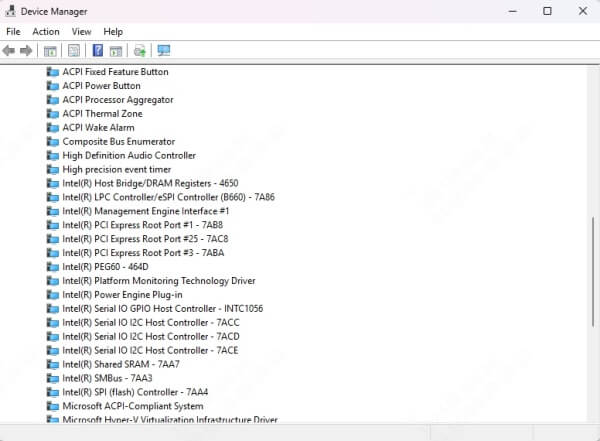Maximize the Device Manager window
Screen dimensions: 600x441
[x=548, y=11]
